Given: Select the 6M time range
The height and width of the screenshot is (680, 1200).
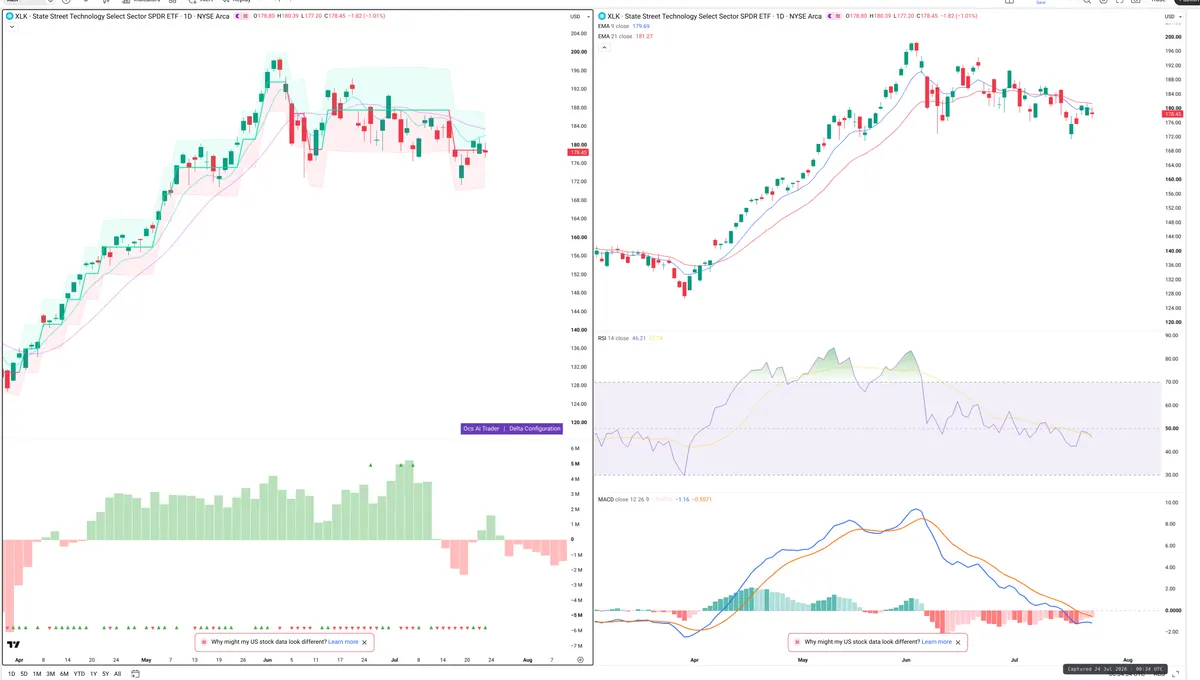Looking at the screenshot, I should pyautogui.click(x=64, y=674).
